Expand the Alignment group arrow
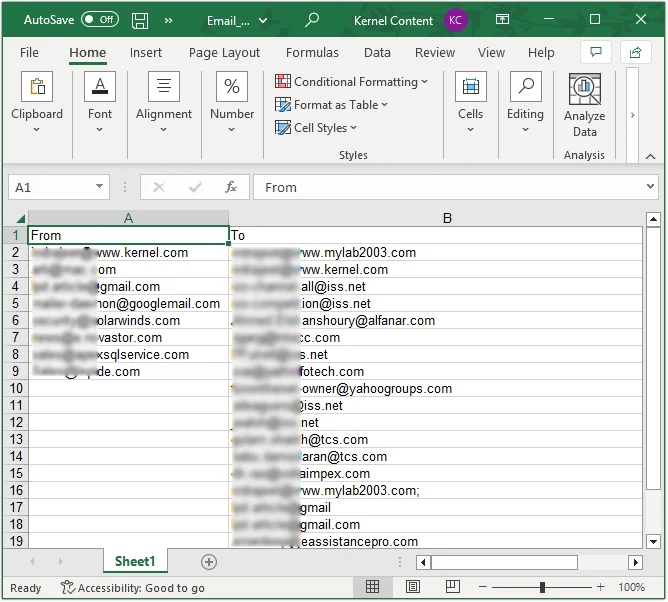This screenshot has height=602, width=668. click(164, 129)
